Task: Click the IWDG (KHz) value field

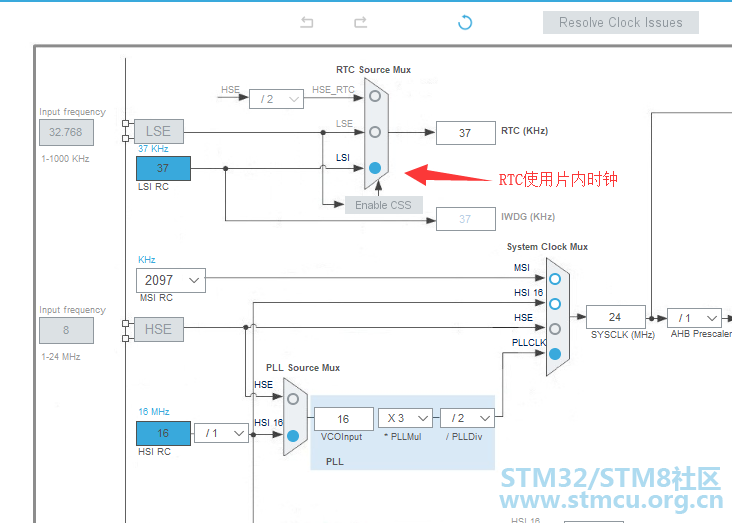Action: [465, 219]
